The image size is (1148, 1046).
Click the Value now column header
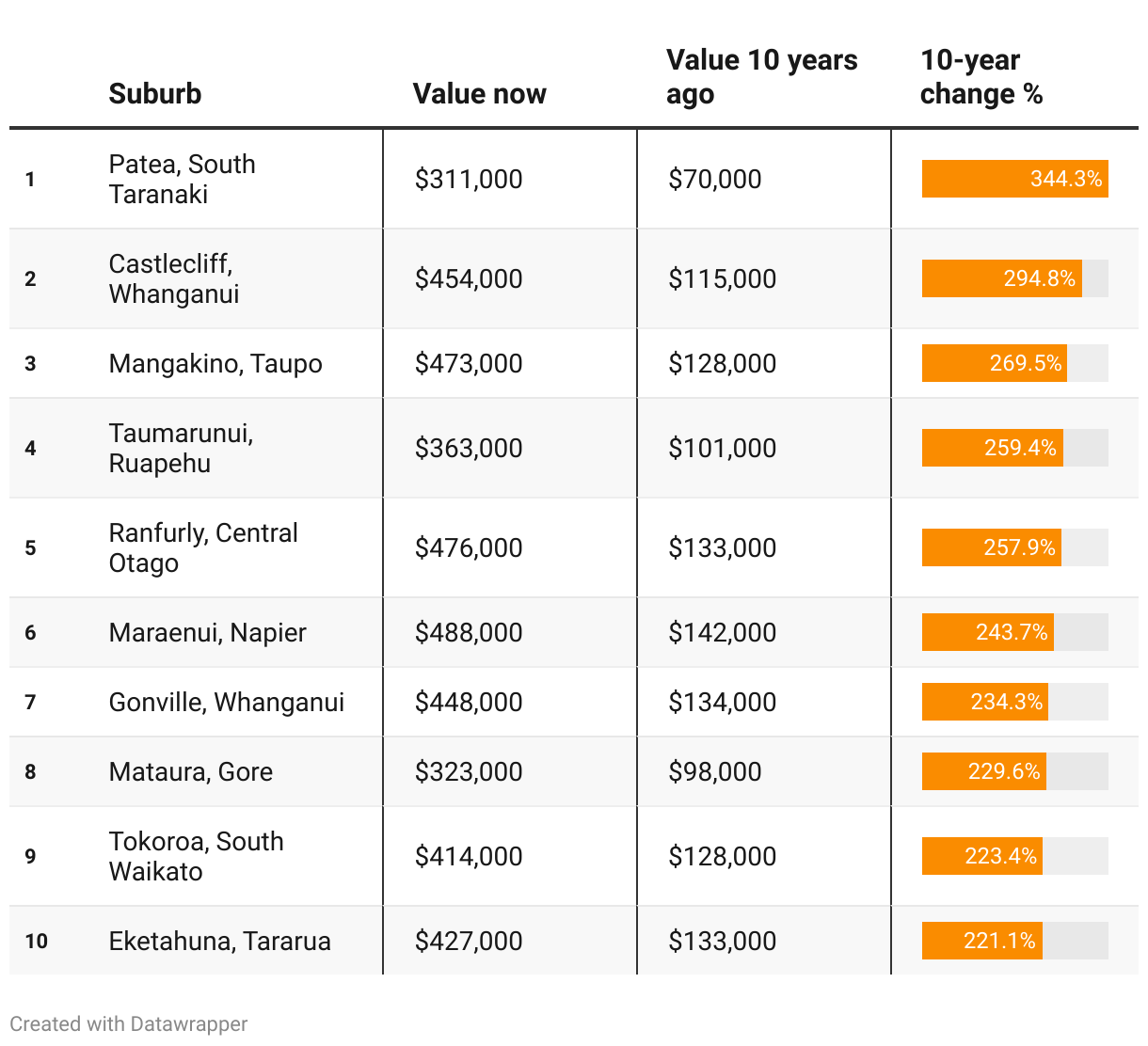[x=479, y=94]
